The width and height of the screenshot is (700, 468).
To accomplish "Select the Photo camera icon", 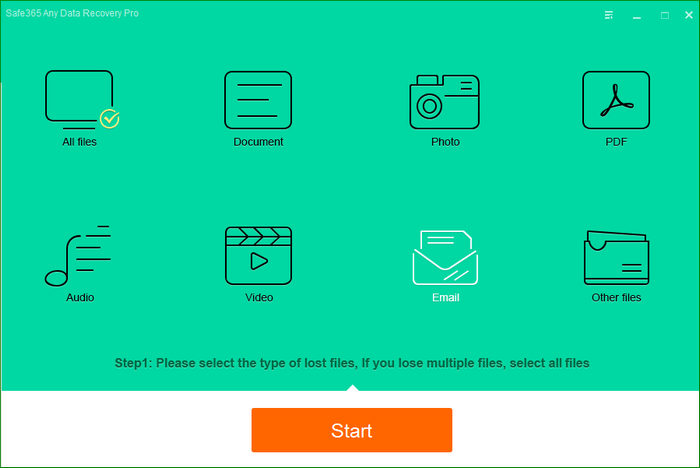I will point(445,99).
